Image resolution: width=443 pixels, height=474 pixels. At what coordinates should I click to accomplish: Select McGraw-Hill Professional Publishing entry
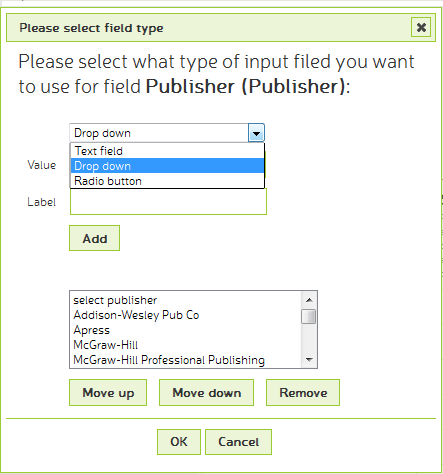point(186,360)
